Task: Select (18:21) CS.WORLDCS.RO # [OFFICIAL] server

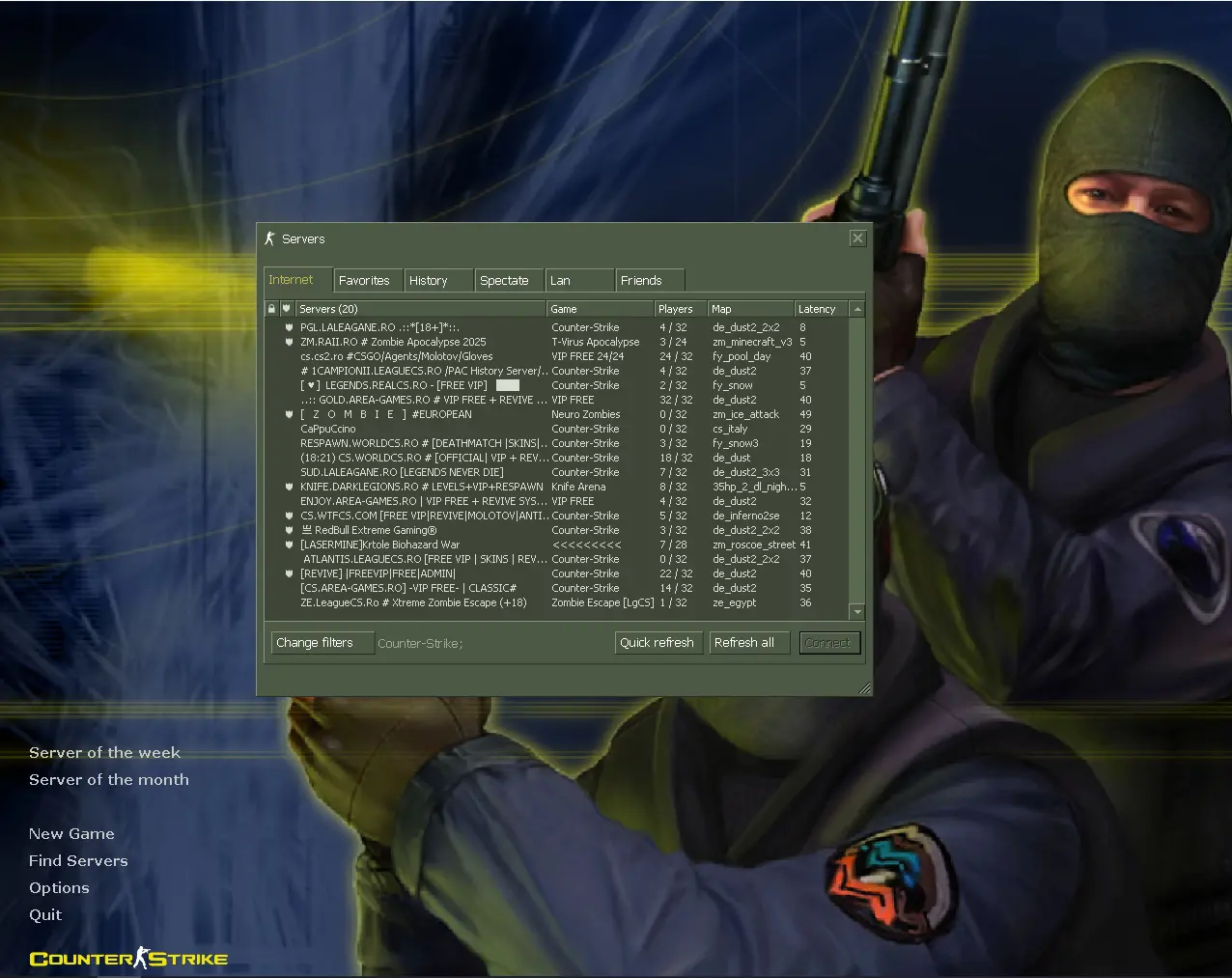Action: (x=557, y=458)
